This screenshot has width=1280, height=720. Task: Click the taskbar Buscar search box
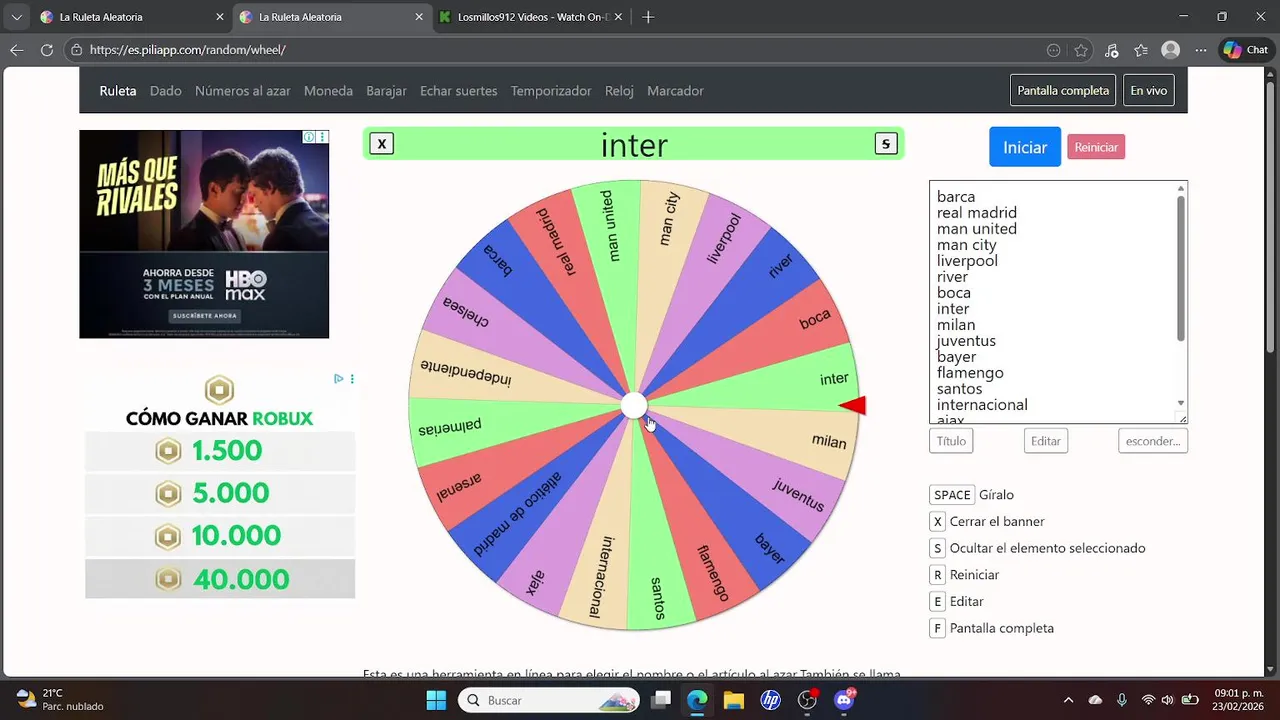point(549,700)
